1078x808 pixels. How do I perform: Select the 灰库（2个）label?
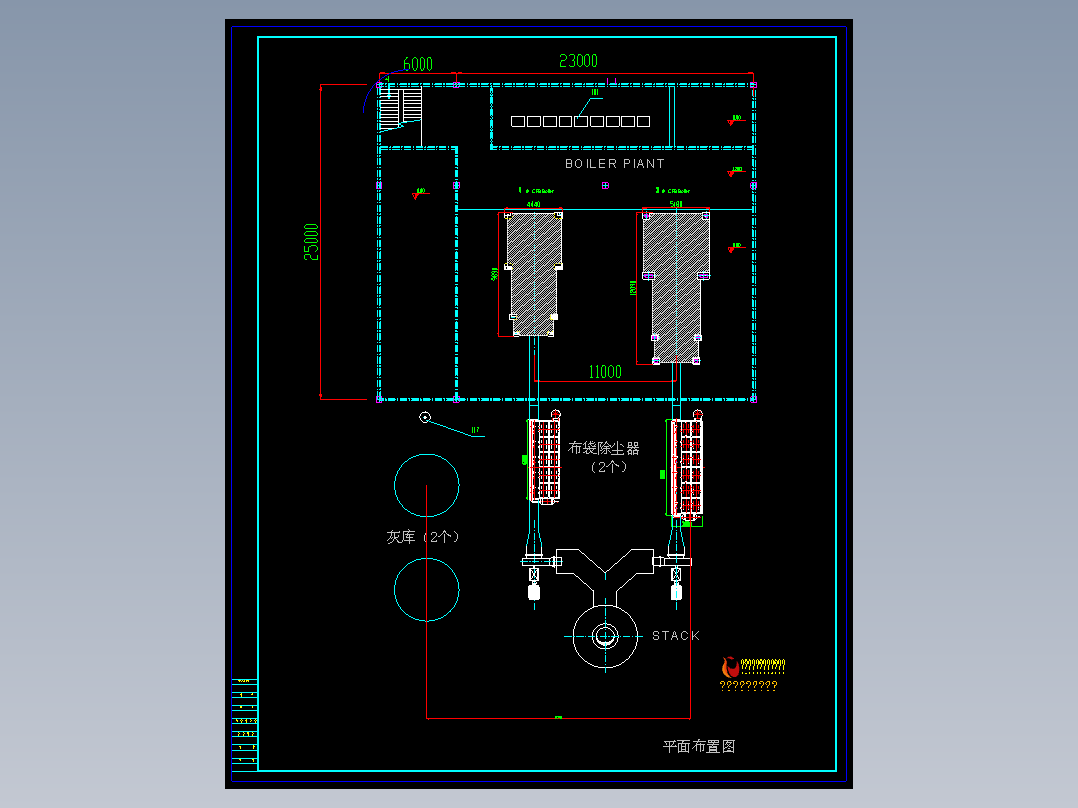[423, 536]
